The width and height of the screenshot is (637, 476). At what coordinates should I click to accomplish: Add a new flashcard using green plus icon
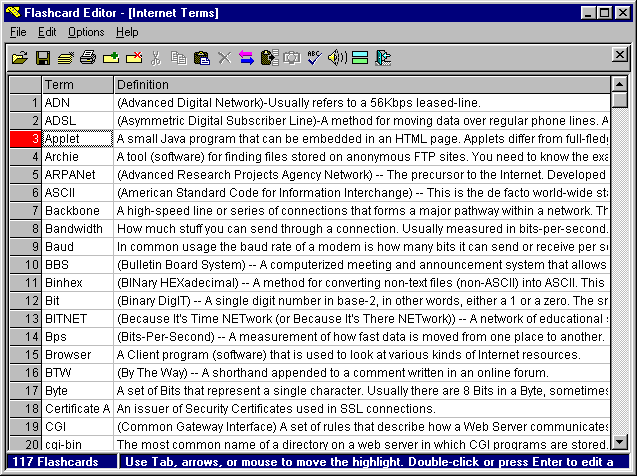[x=111, y=58]
